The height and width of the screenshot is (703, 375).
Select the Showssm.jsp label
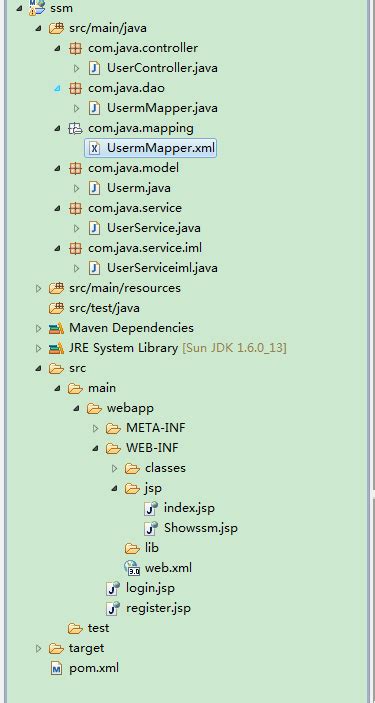point(201,528)
